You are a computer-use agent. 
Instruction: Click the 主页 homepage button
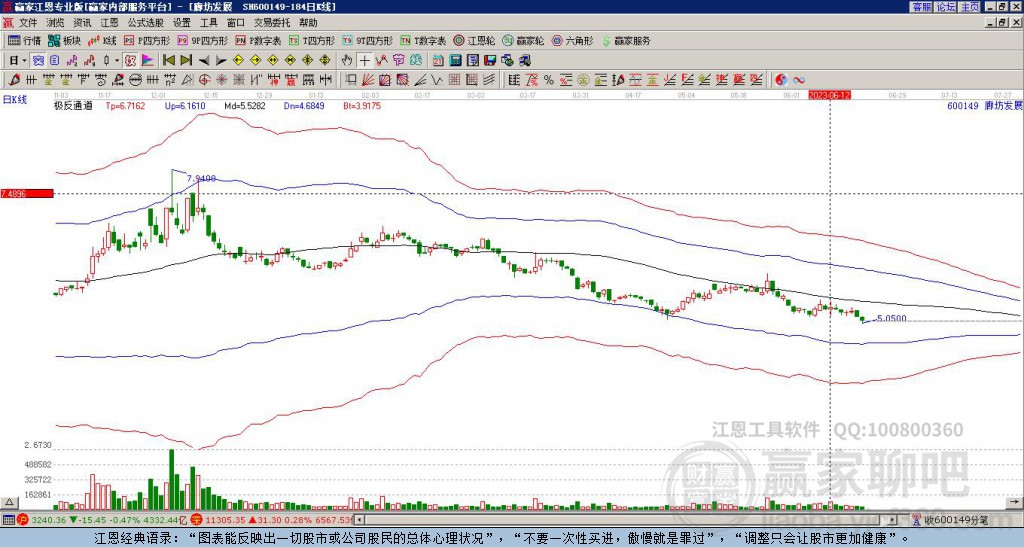[x=970, y=7]
